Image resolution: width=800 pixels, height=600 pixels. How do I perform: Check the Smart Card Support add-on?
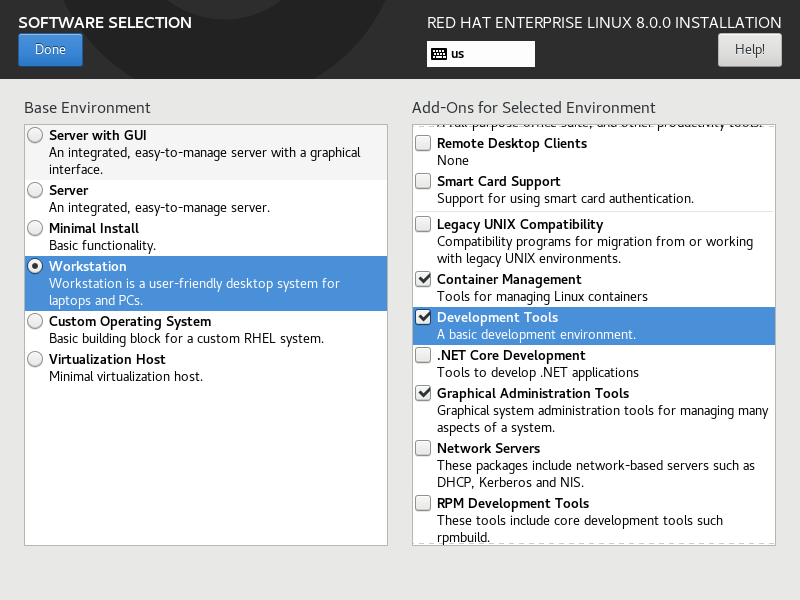tap(424, 181)
